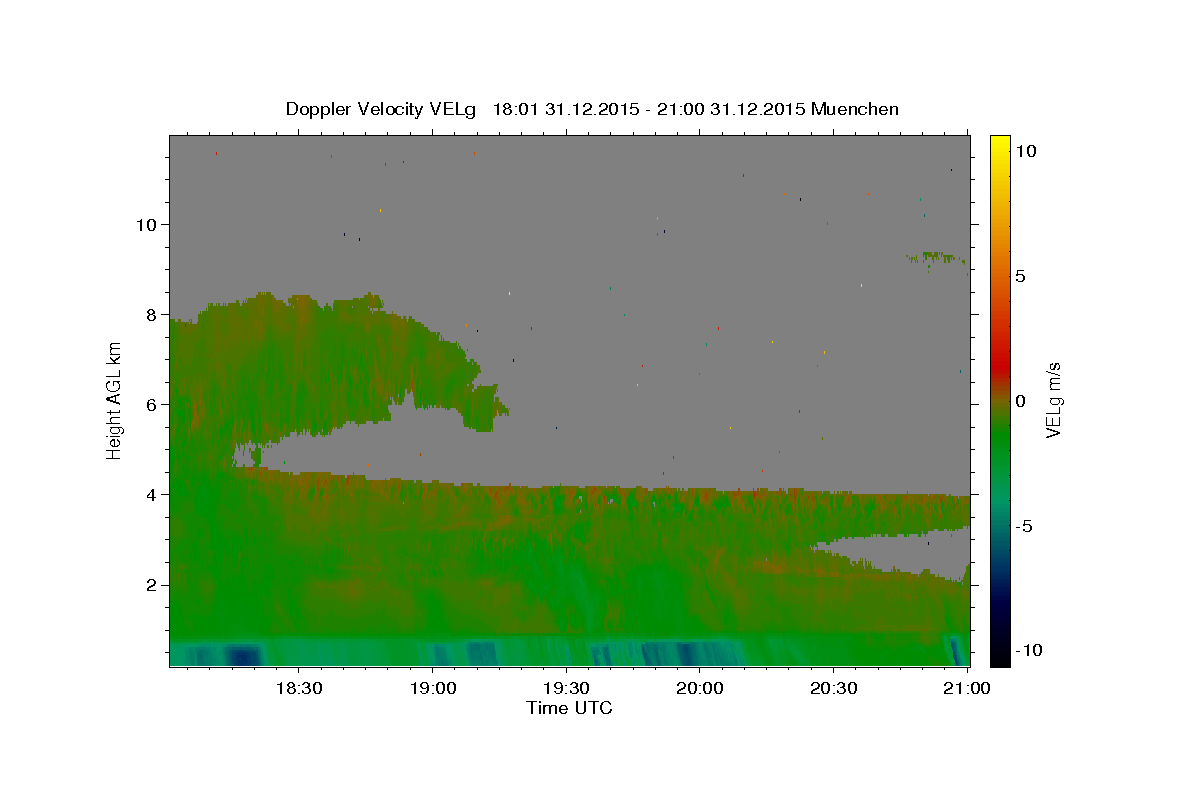1200x800 pixels.
Task: Click the 'Height AGL km' axis title
Action: click(115, 400)
